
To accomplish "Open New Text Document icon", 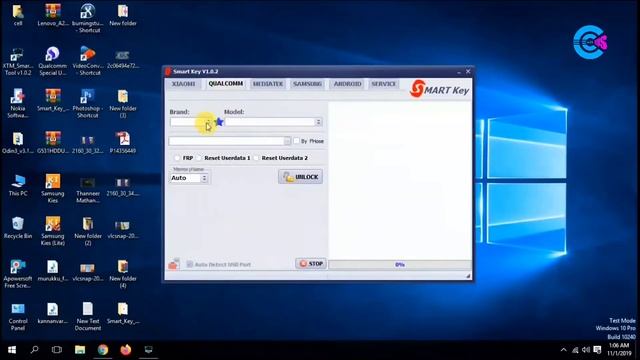I will pos(87,317).
